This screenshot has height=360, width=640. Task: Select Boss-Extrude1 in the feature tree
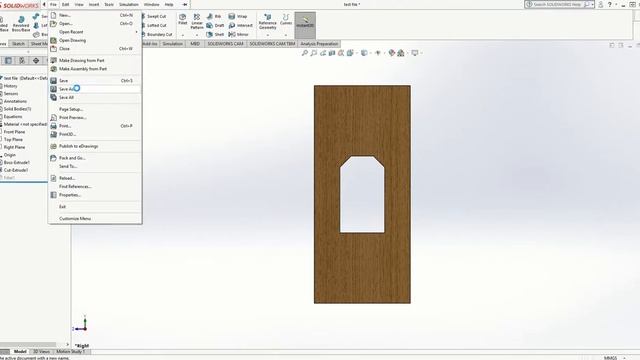pos(16,162)
